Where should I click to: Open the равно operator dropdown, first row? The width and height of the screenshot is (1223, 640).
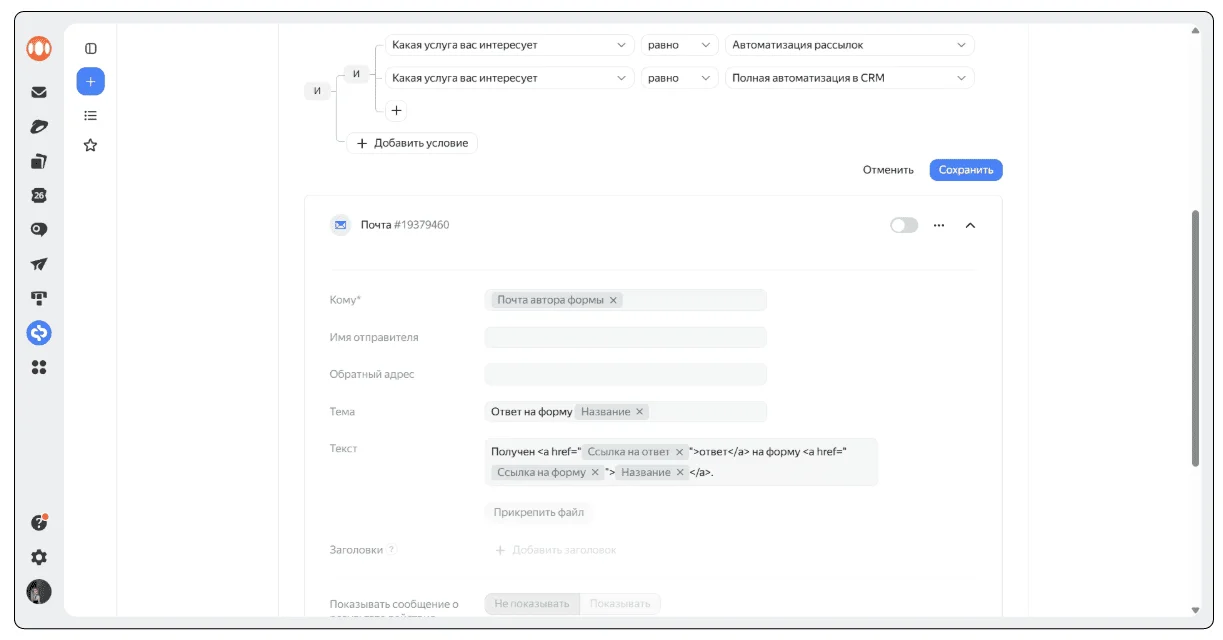[680, 45]
